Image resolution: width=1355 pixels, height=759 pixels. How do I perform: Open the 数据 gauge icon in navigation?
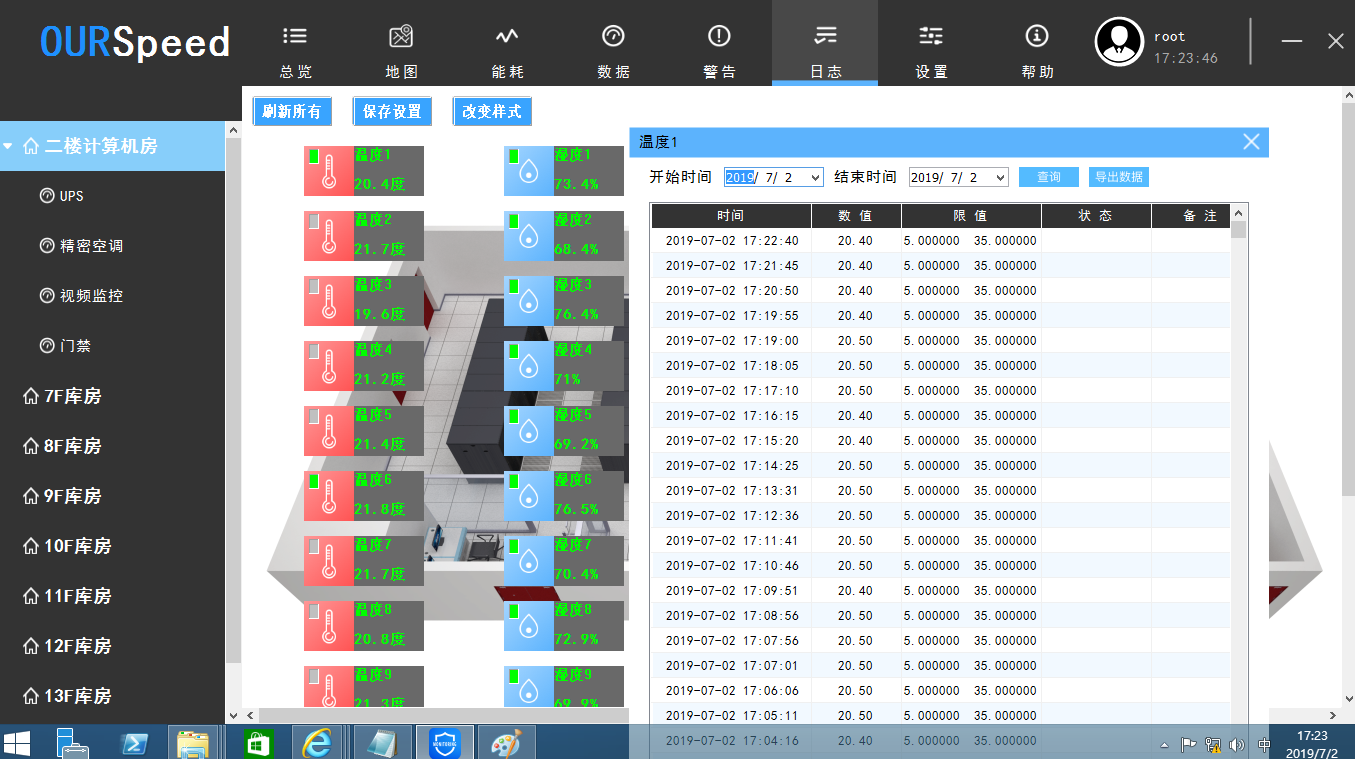click(x=613, y=37)
